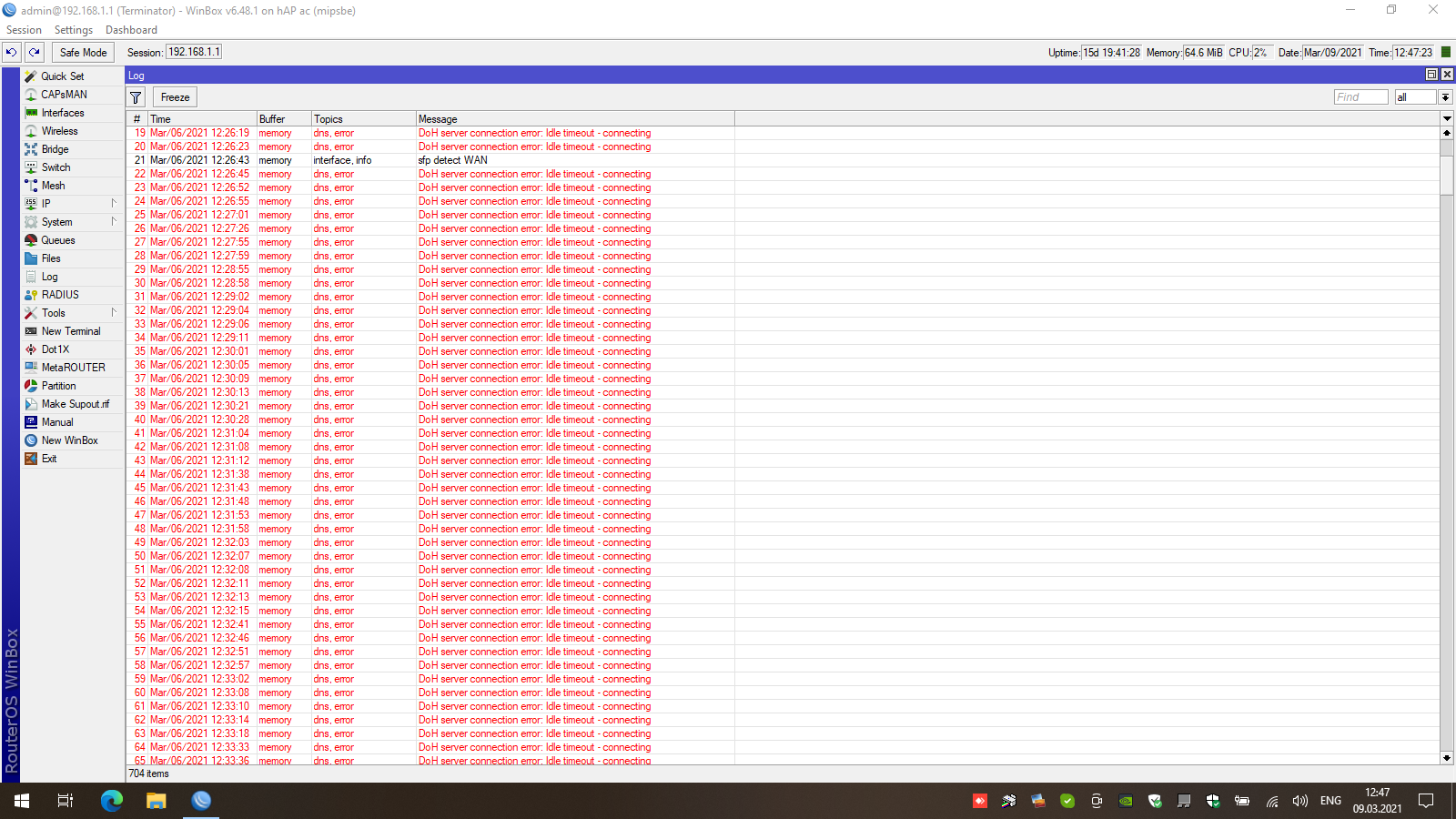The image size is (1456, 819).
Task: Sort by Message column header
Action: pyautogui.click(x=575, y=119)
